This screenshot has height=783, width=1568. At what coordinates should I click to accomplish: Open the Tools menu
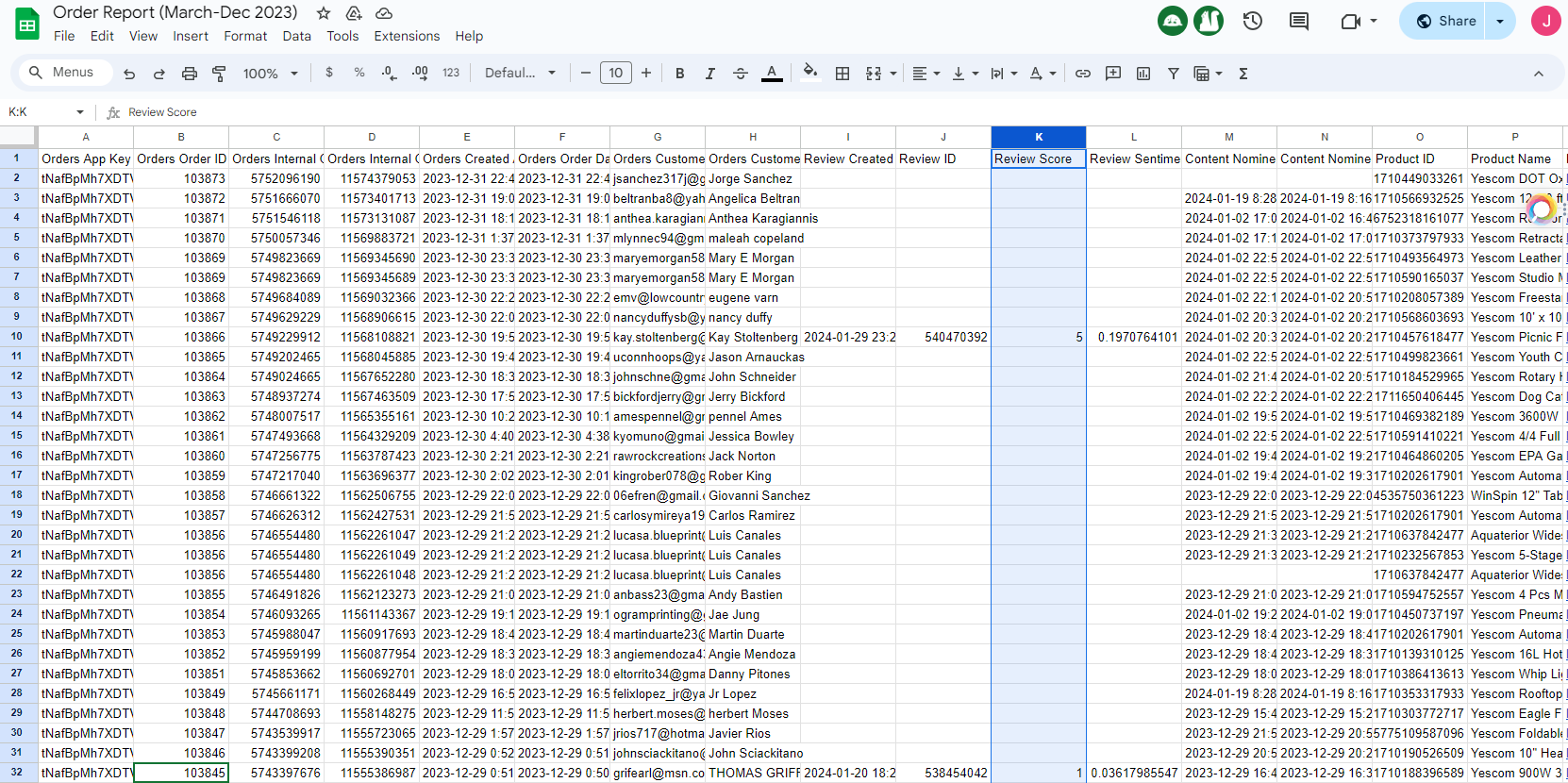click(342, 36)
